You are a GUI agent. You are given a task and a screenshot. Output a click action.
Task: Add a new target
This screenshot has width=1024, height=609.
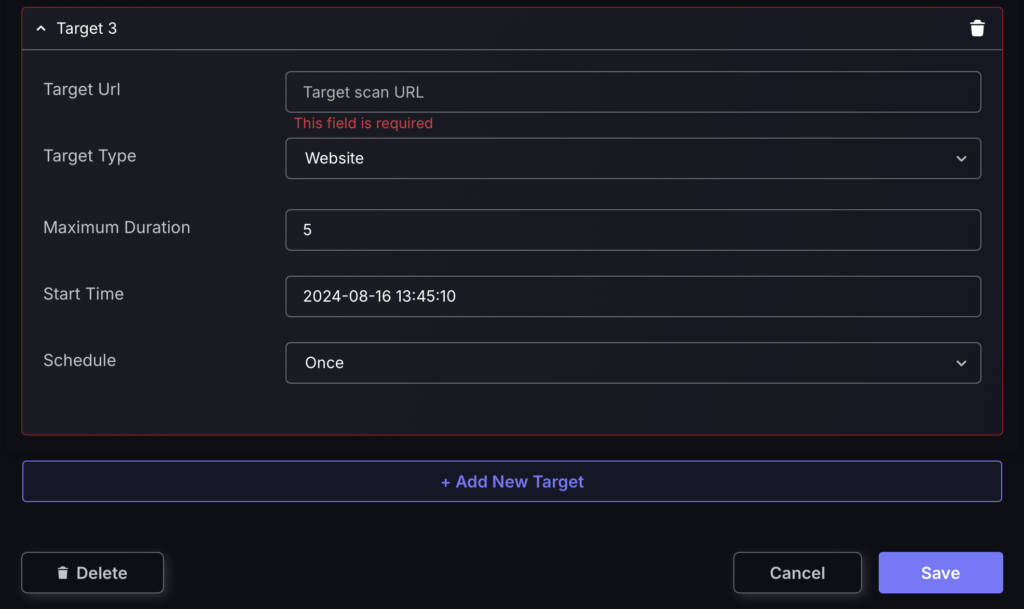(512, 481)
